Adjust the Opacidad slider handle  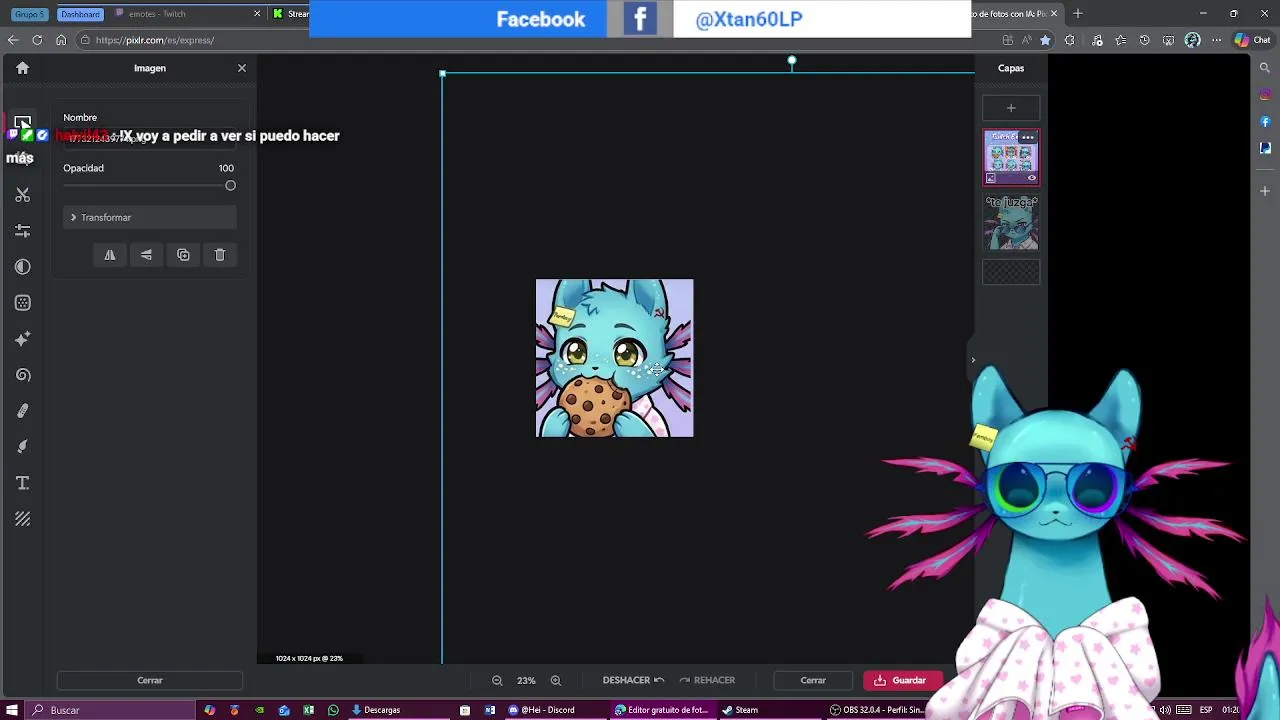tap(230, 186)
